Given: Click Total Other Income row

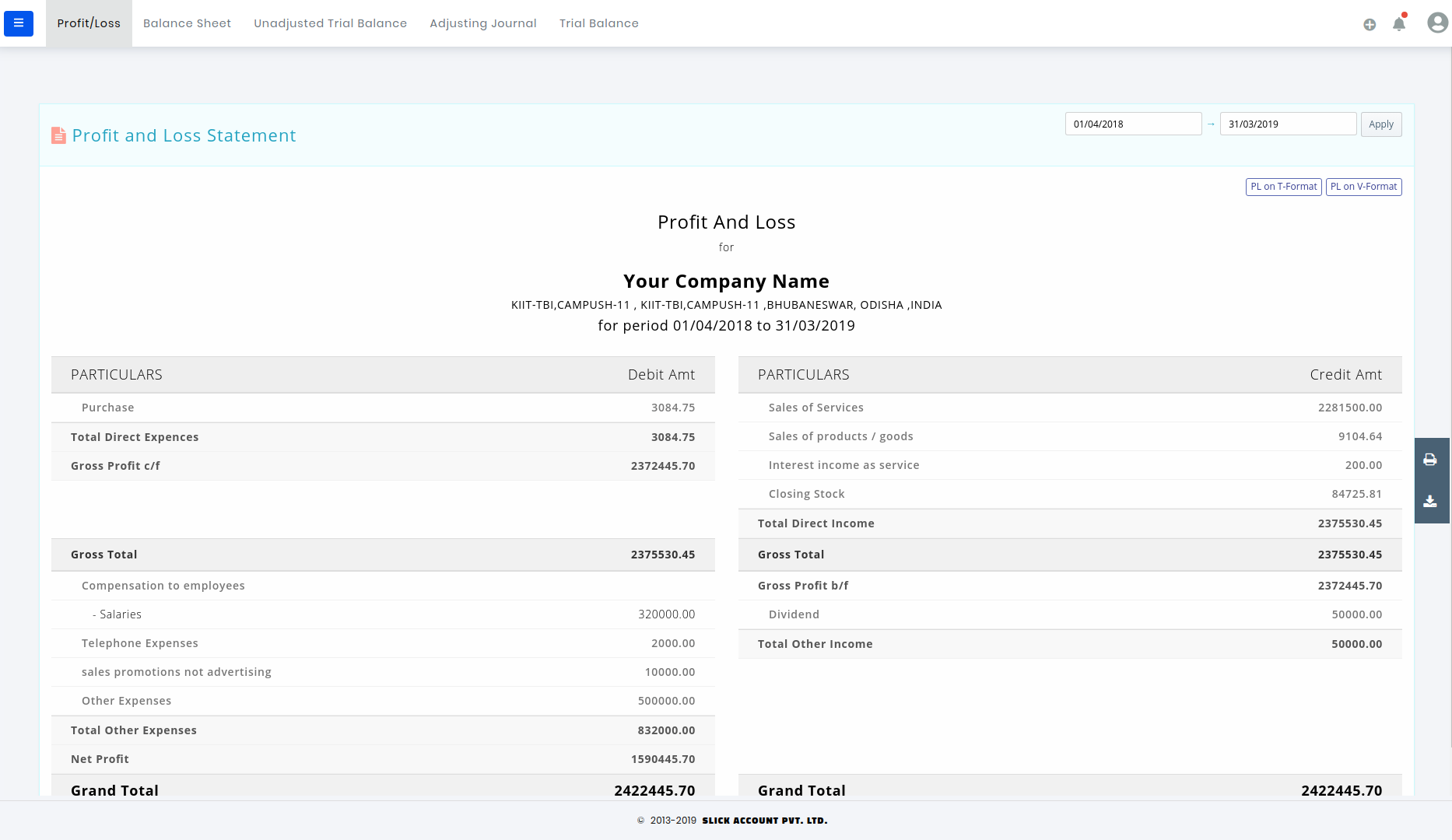Looking at the screenshot, I should tap(1070, 644).
